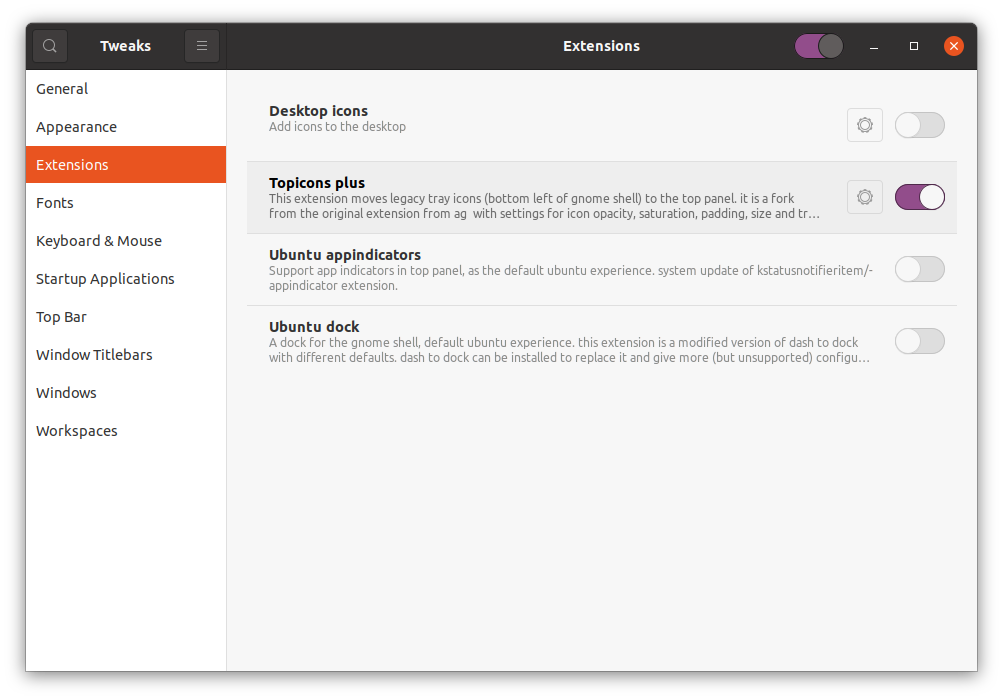The image size is (1003, 700).
Task: Open the Fonts section
Action: [126, 203]
